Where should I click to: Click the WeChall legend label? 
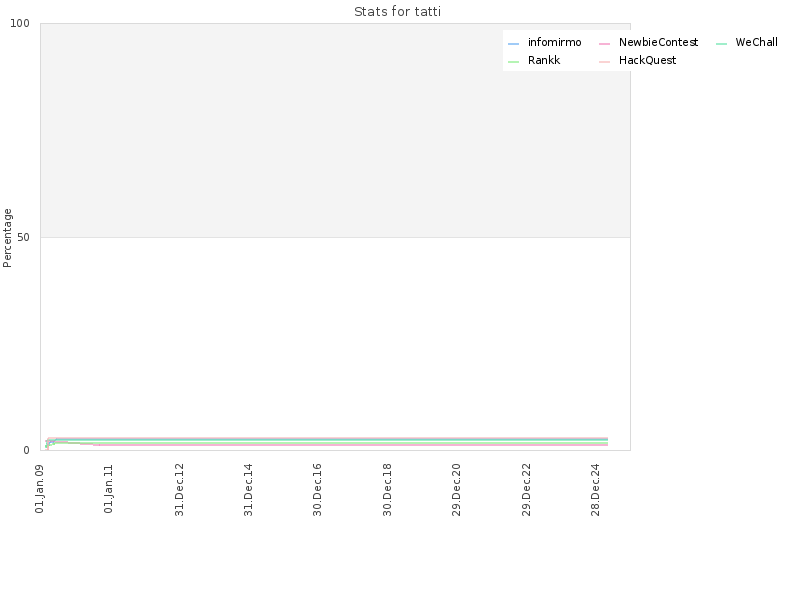pos(756,42)
